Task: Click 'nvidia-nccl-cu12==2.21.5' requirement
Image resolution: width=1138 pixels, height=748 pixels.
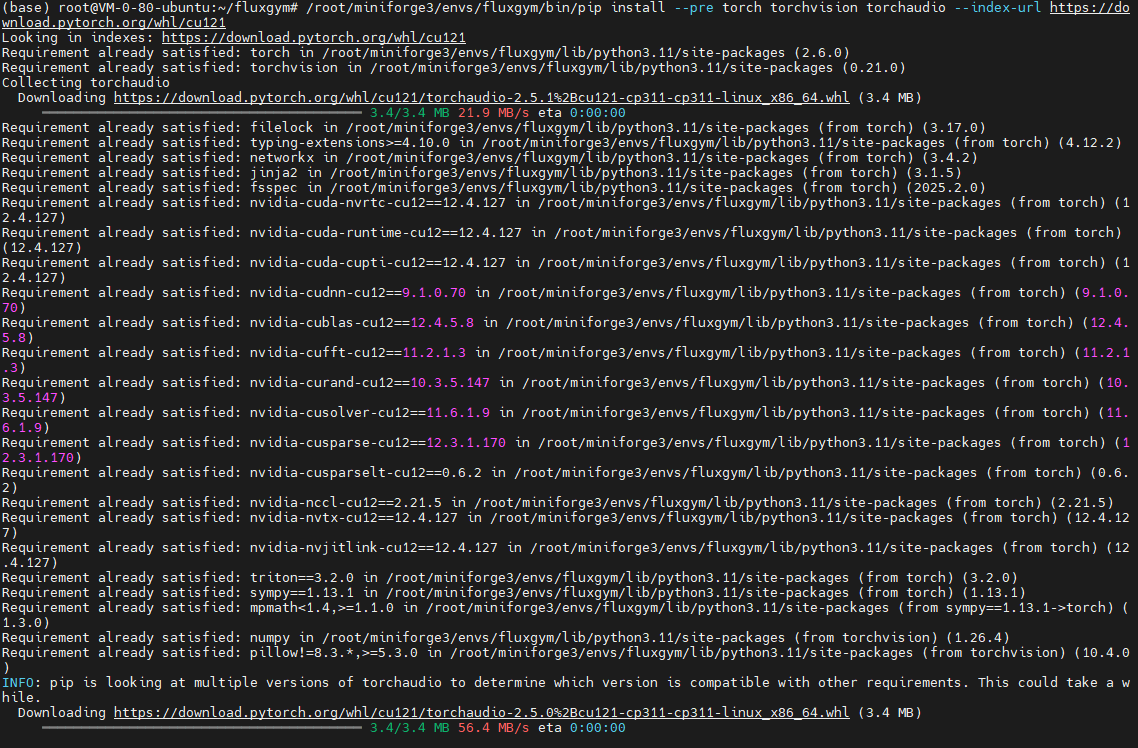Action: [x=346, y=503]
